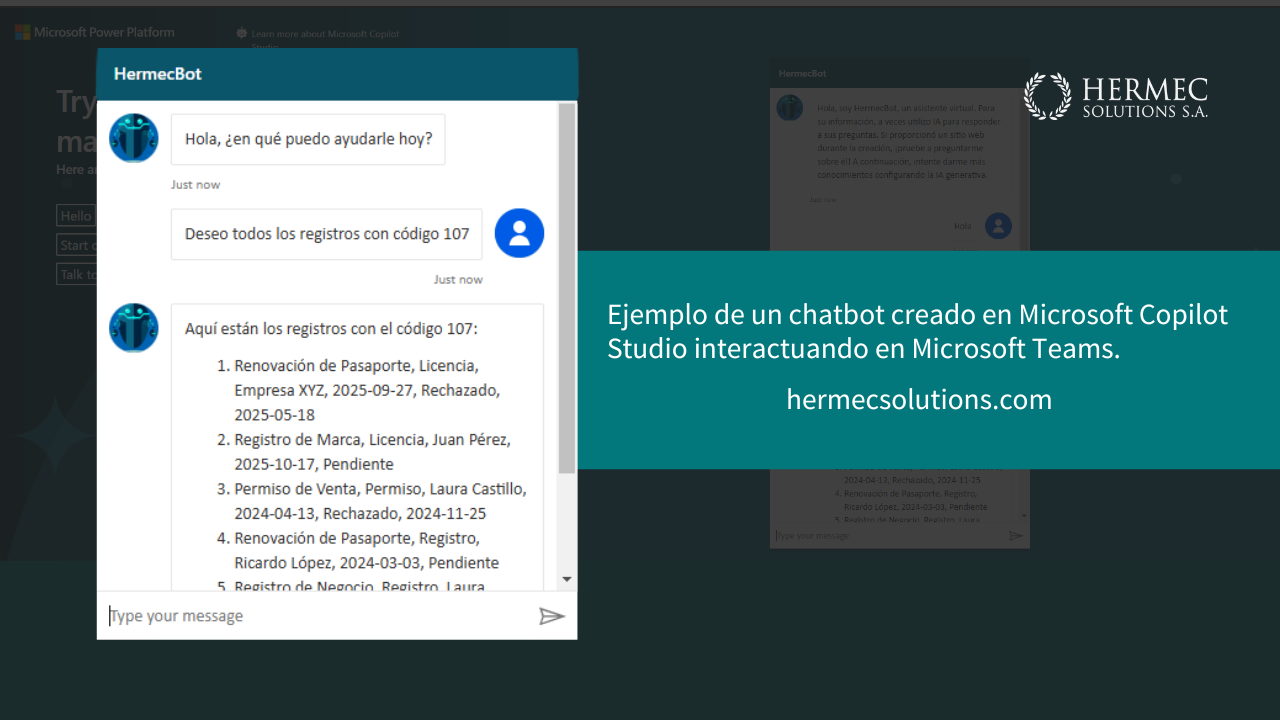Click record 1 'Renovación de Pasaporte, Licencia'
Screen dimensions: 1280x720
[367, 389]
